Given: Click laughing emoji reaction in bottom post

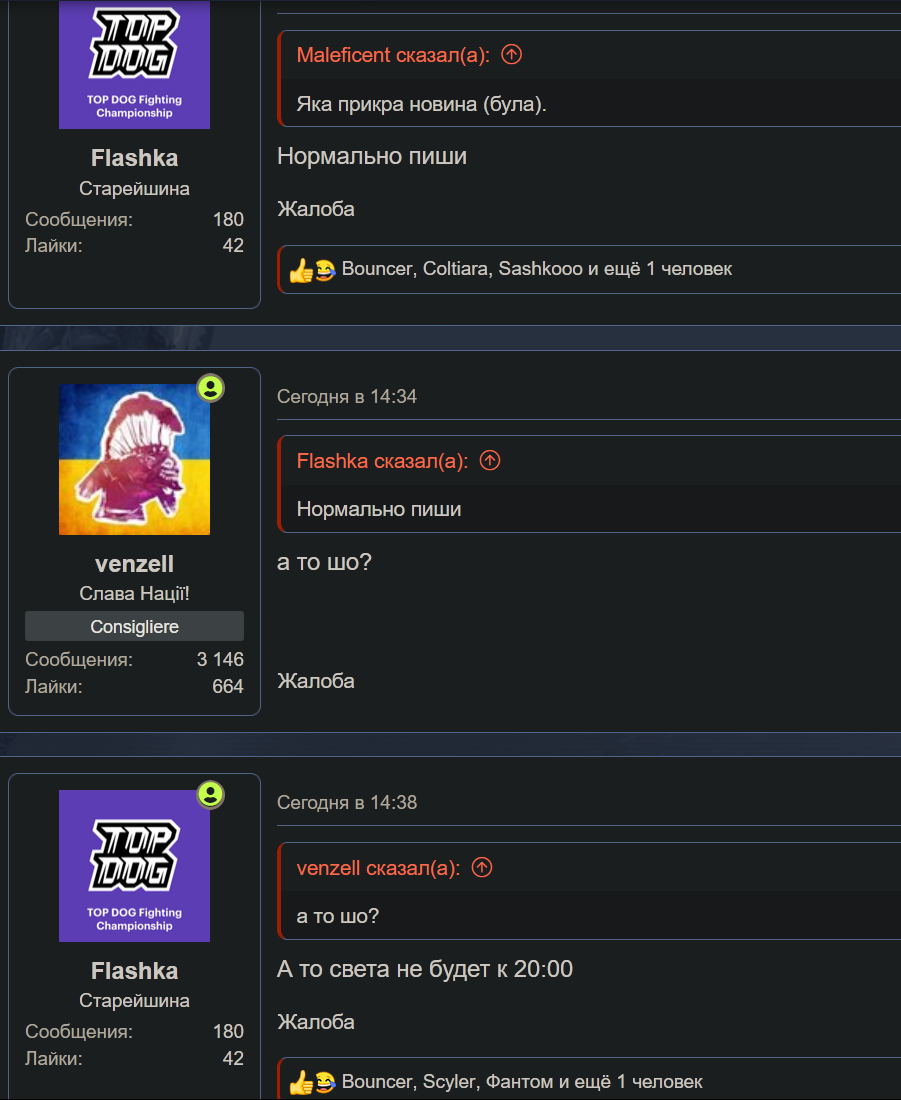Looking at the screenshot, I should coord(325,1082).
